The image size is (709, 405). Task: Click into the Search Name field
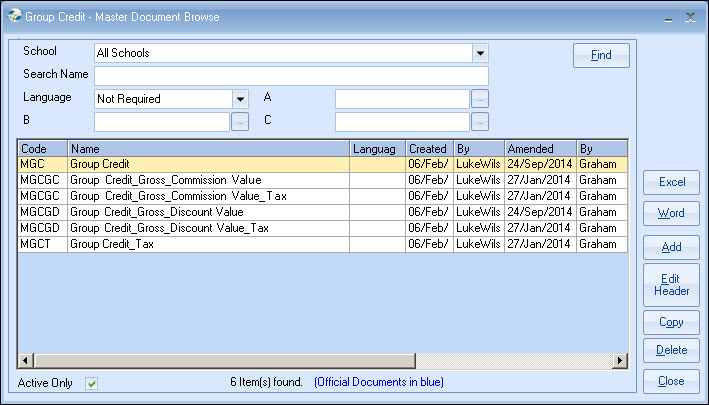(x=291, y=75)
